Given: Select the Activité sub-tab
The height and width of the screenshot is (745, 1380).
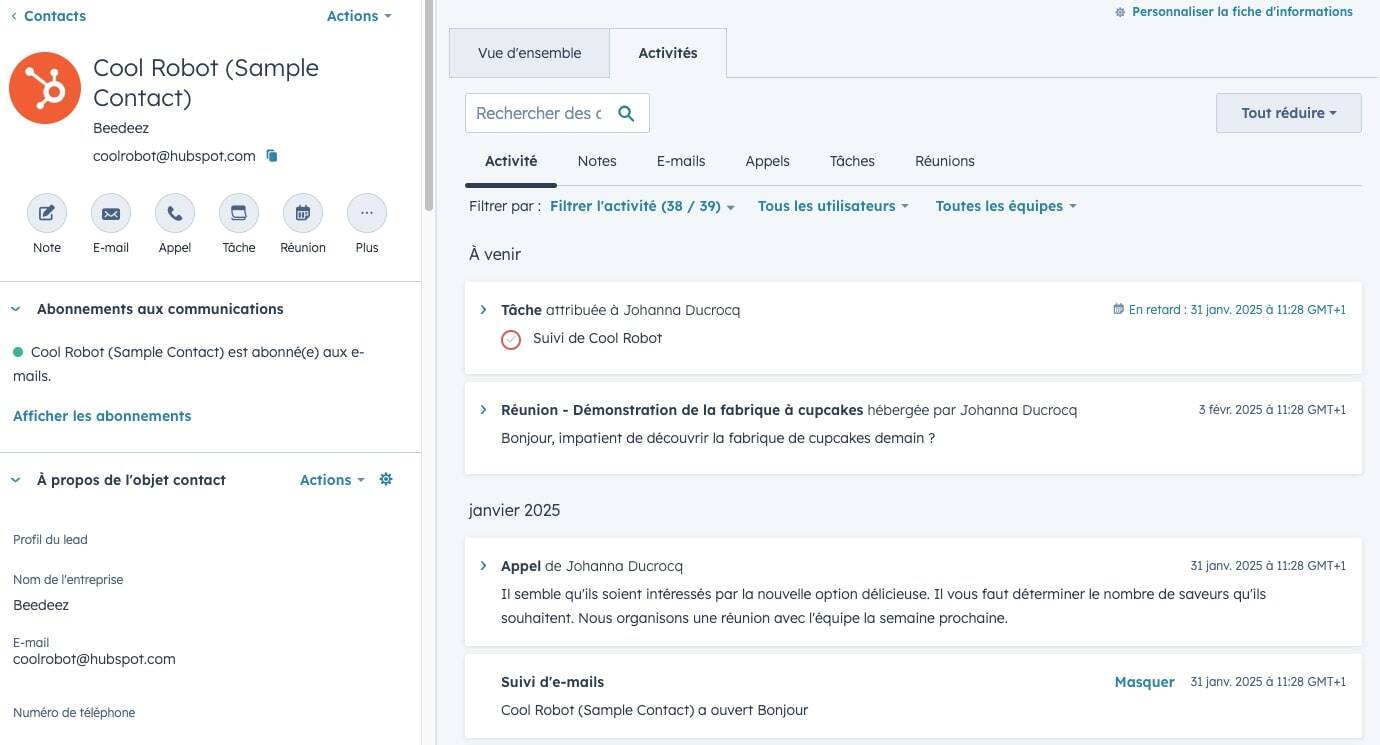Looking at the screenshot, I should pos(511,161).
